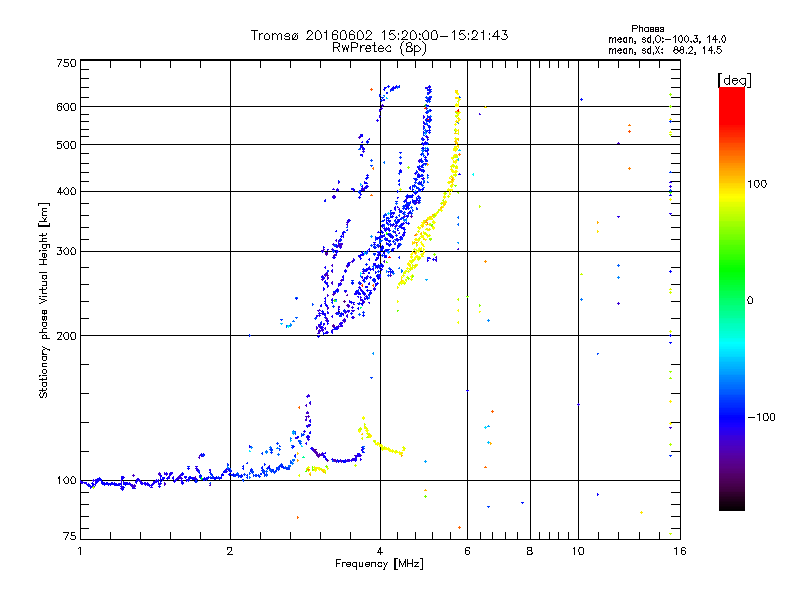Click the y-axis tick label "750"
The height and width of the screenshot is (600, 800).
pos(66,63)
